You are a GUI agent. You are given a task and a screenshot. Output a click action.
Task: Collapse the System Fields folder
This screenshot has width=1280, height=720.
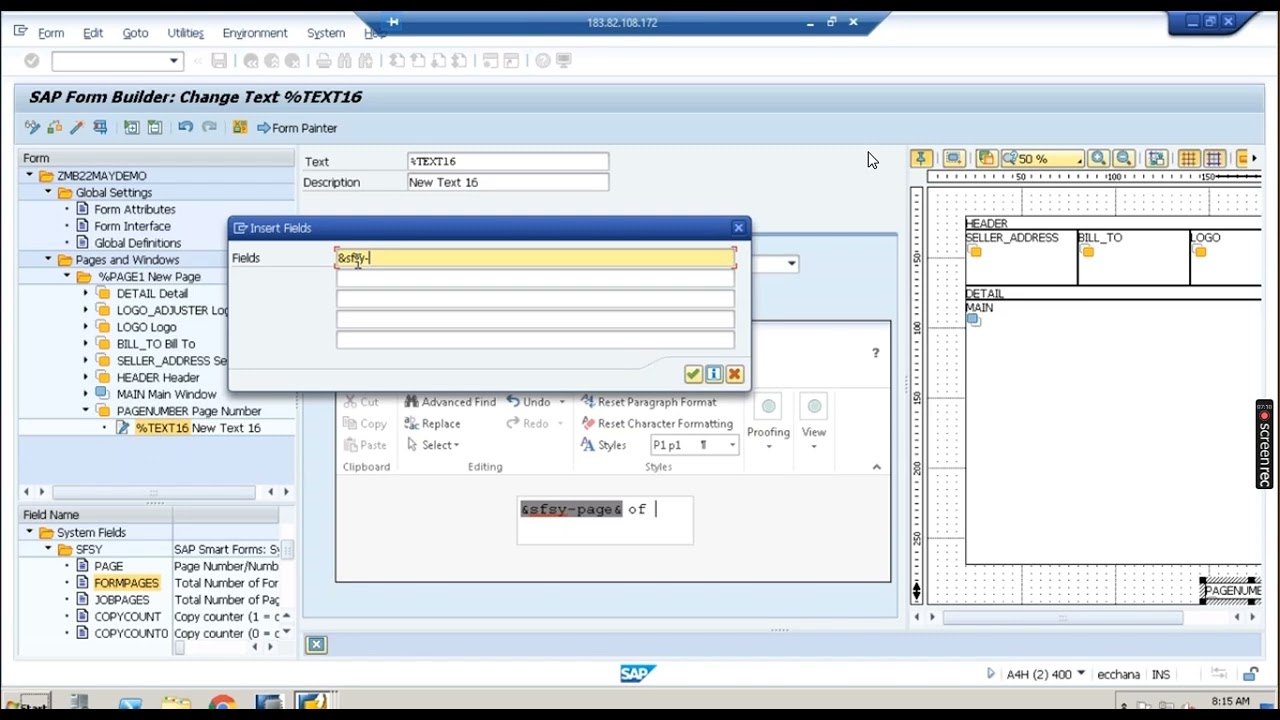click(x=30, y=533)
